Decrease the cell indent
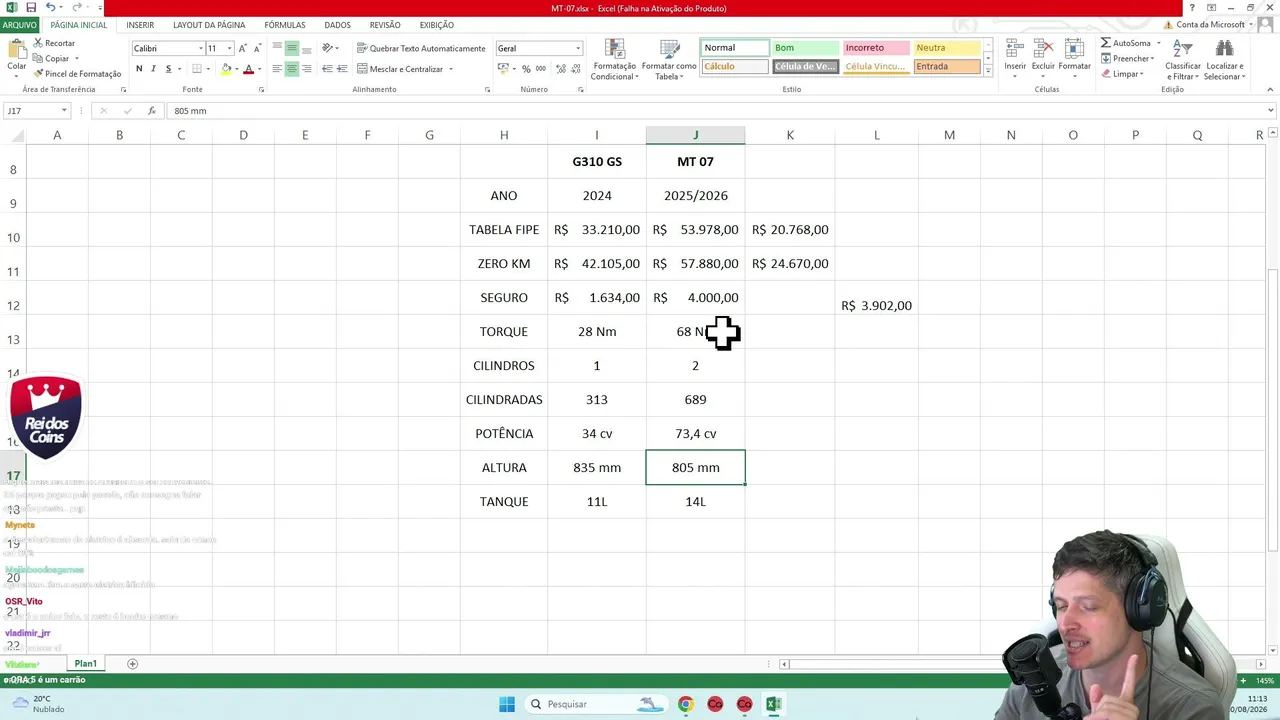The width and height of the screenshot is (1280, 720). (x=327, y=69)
